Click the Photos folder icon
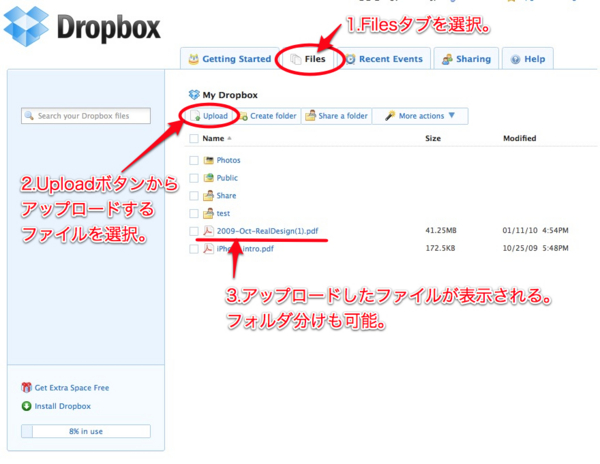The image size is (600, 464). (x=209, y=160)
